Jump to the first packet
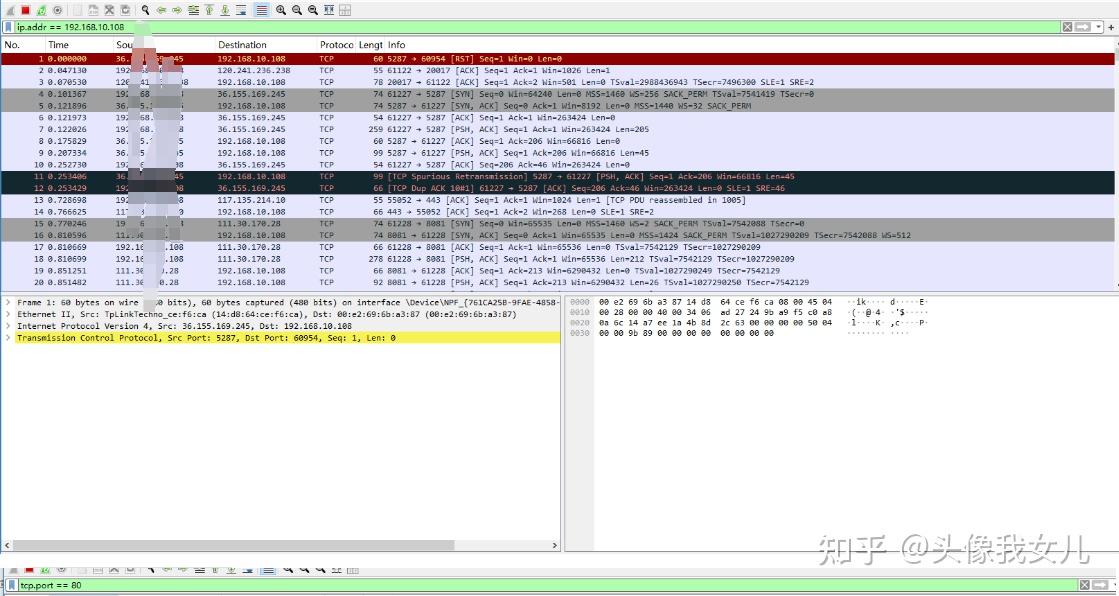Screen dimensions: 1119x596 point(209,10)
